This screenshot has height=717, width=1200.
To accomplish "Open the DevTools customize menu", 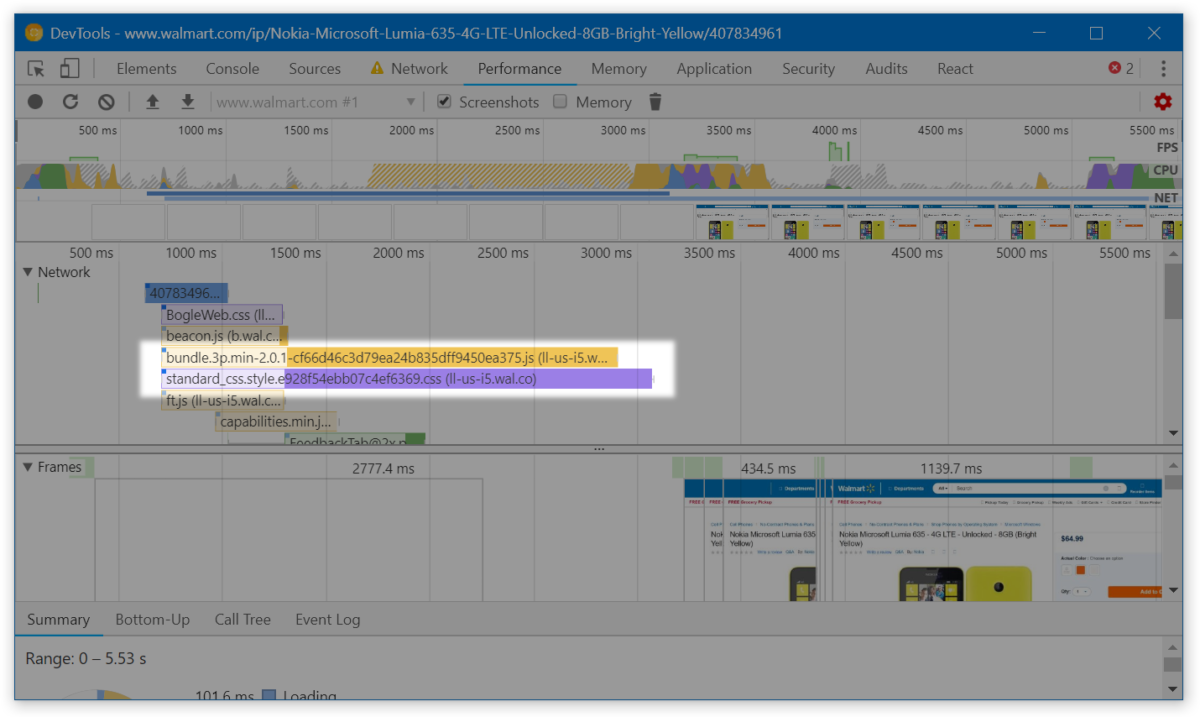I will coord(1162,68).
